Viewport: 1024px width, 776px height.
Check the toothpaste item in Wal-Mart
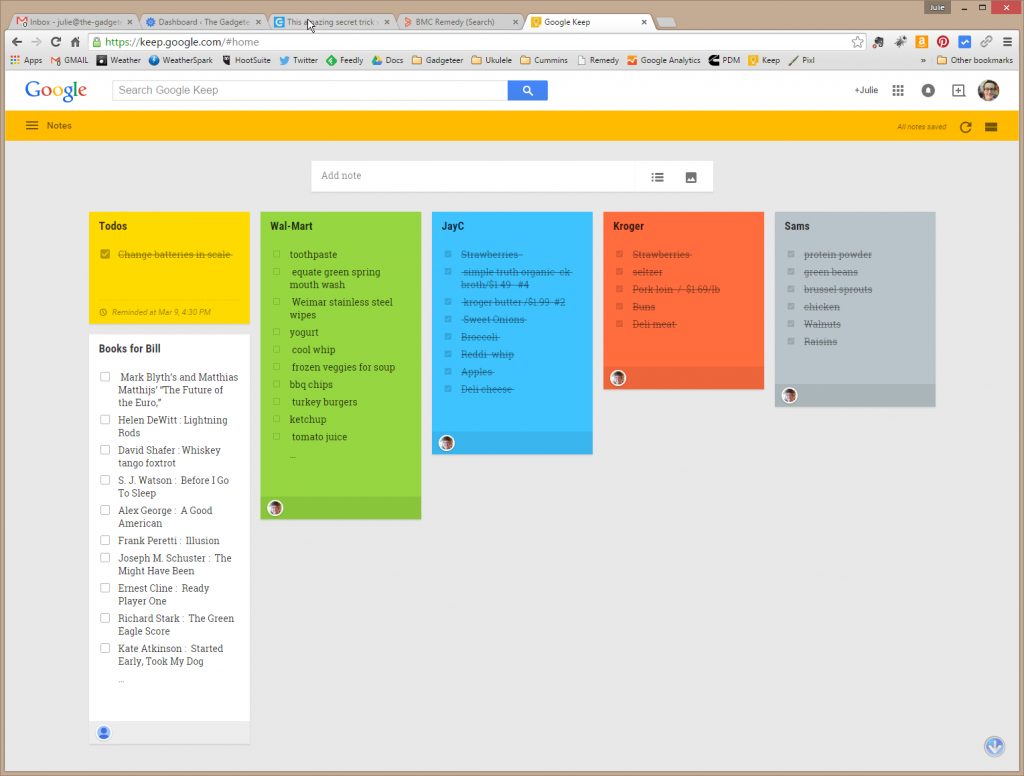276,254
